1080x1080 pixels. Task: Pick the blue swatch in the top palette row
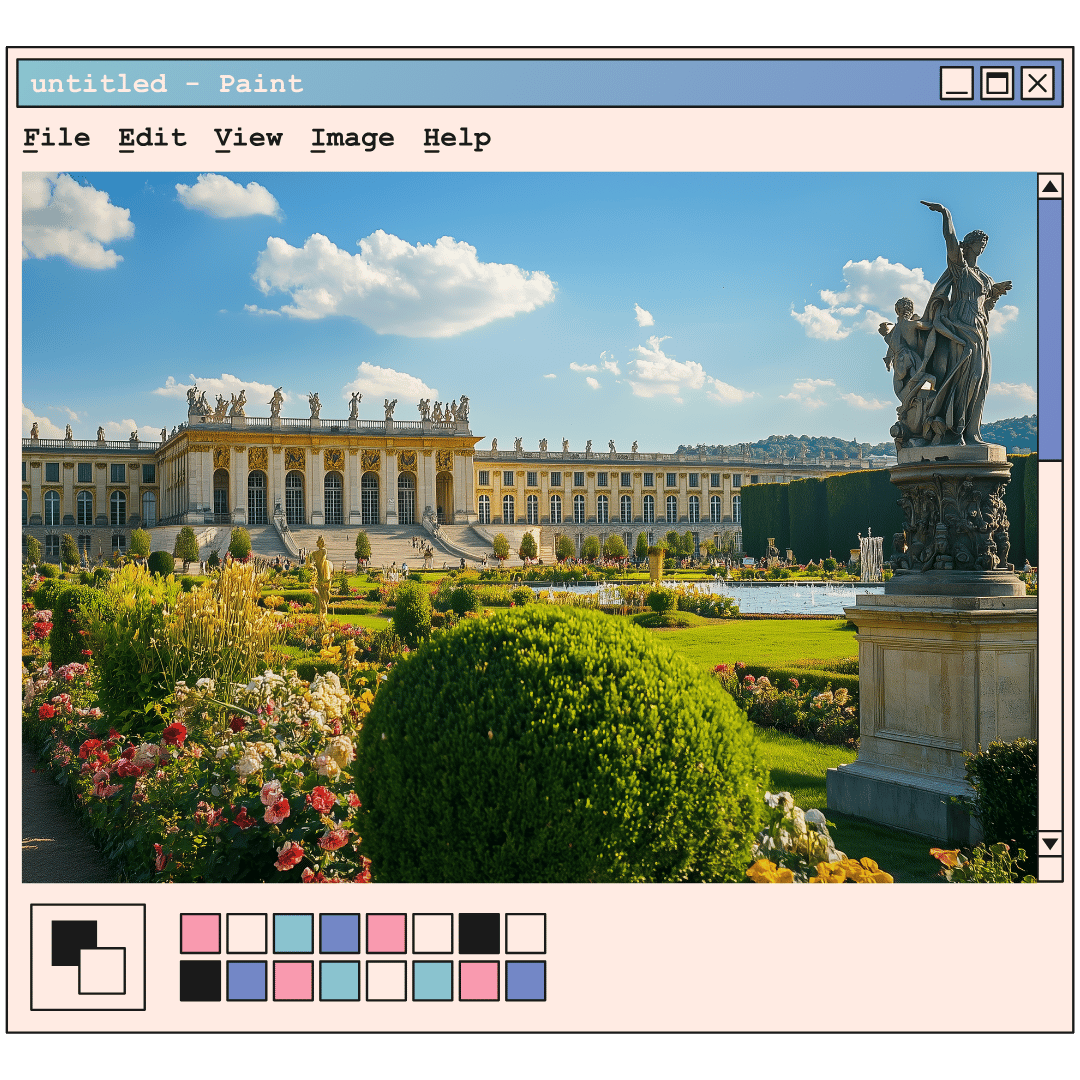pyautogui.click(x=340, y=933)
